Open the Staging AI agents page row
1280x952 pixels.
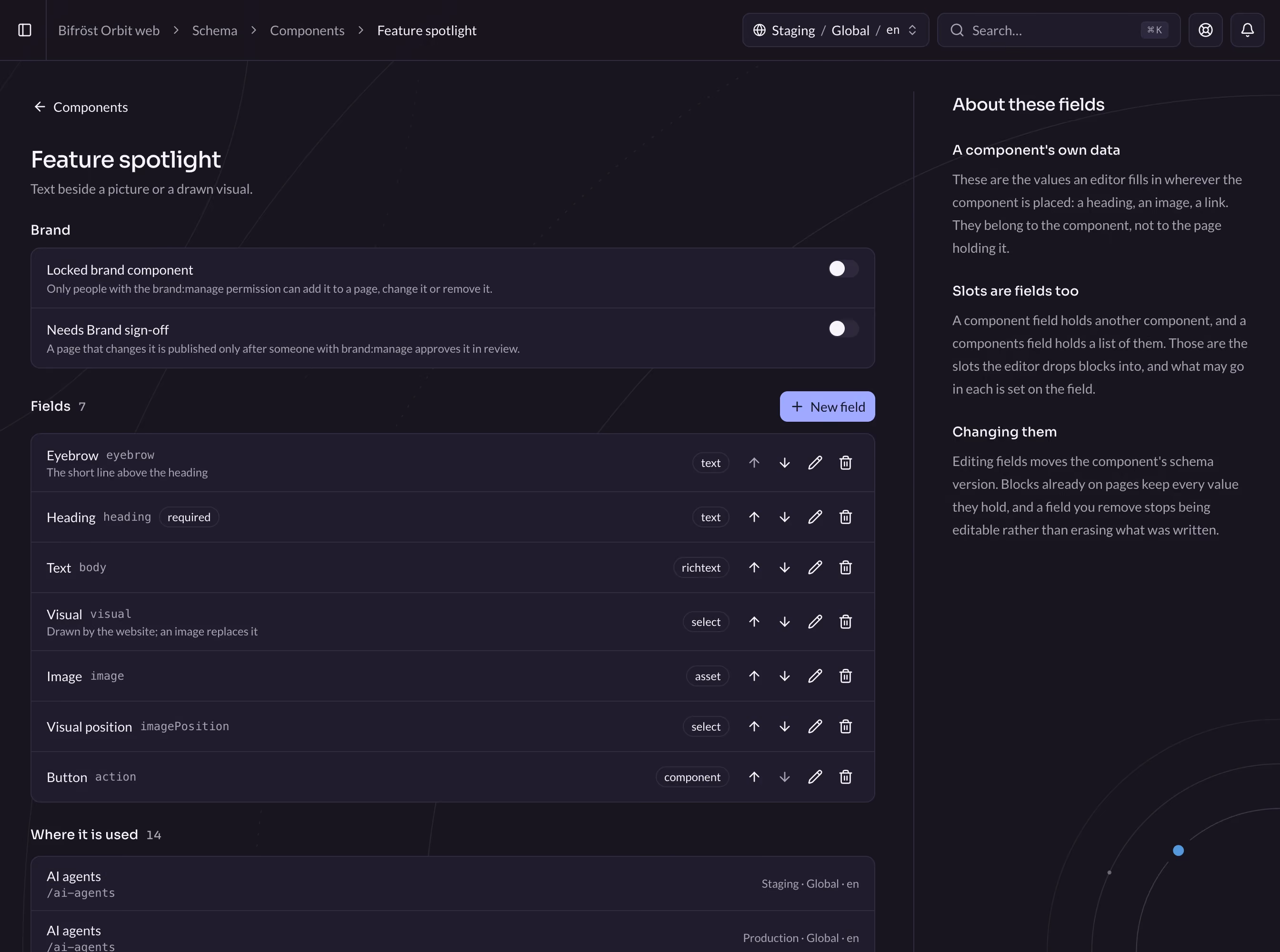[x=452, y=883]
